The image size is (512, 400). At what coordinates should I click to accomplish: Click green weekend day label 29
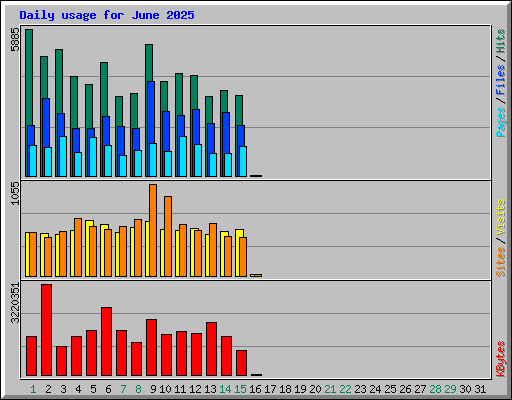point(450,389)
